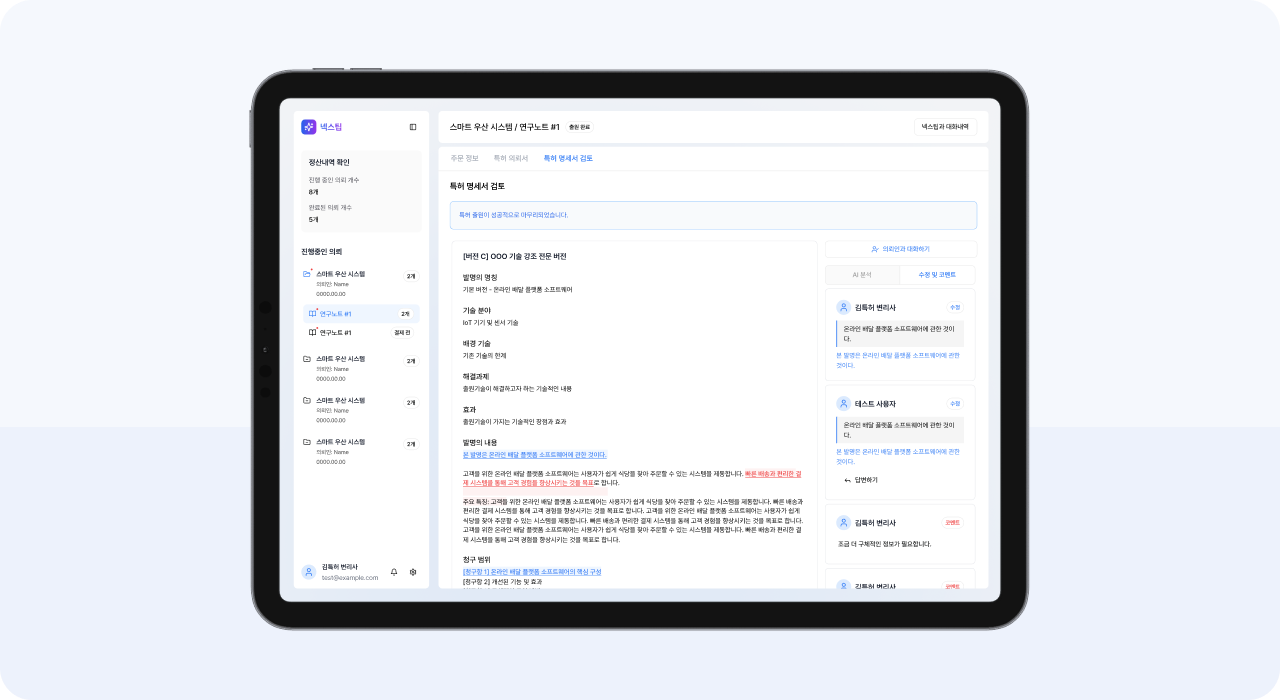Switch to 주문 정보 tab
Image resolution: width=1280 pixels, height=700 pixels.
(x=464, y=158)
